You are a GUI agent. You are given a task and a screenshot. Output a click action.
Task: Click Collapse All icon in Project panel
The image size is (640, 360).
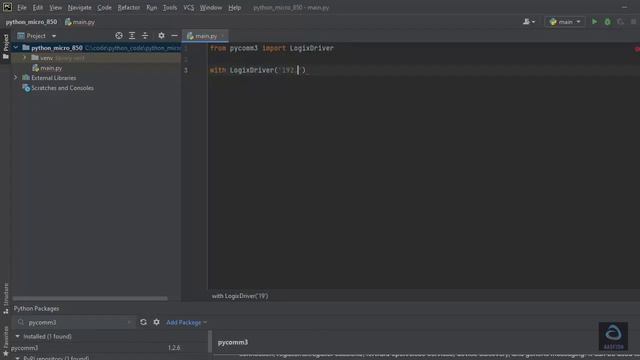coord(145,36)
